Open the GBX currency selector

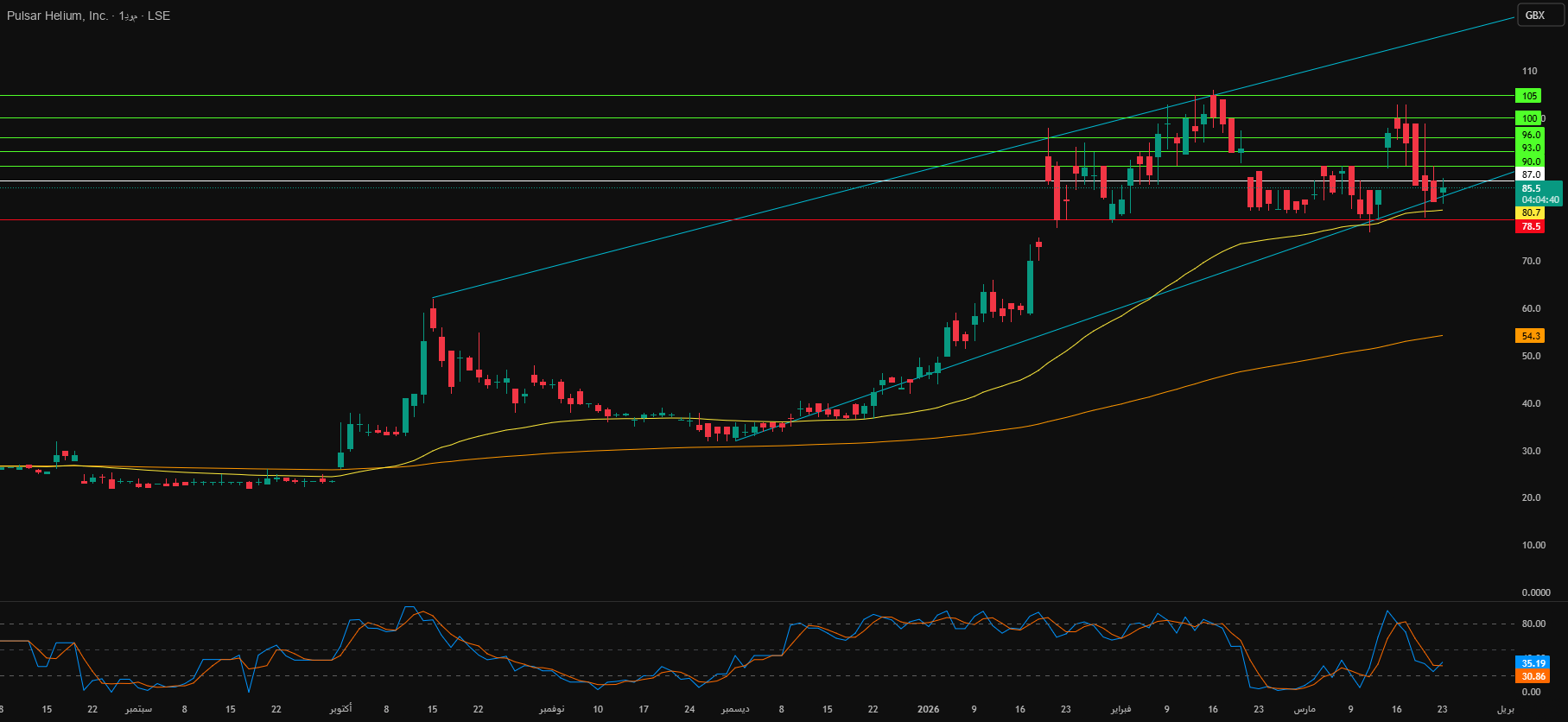(x=1540, y=15)
